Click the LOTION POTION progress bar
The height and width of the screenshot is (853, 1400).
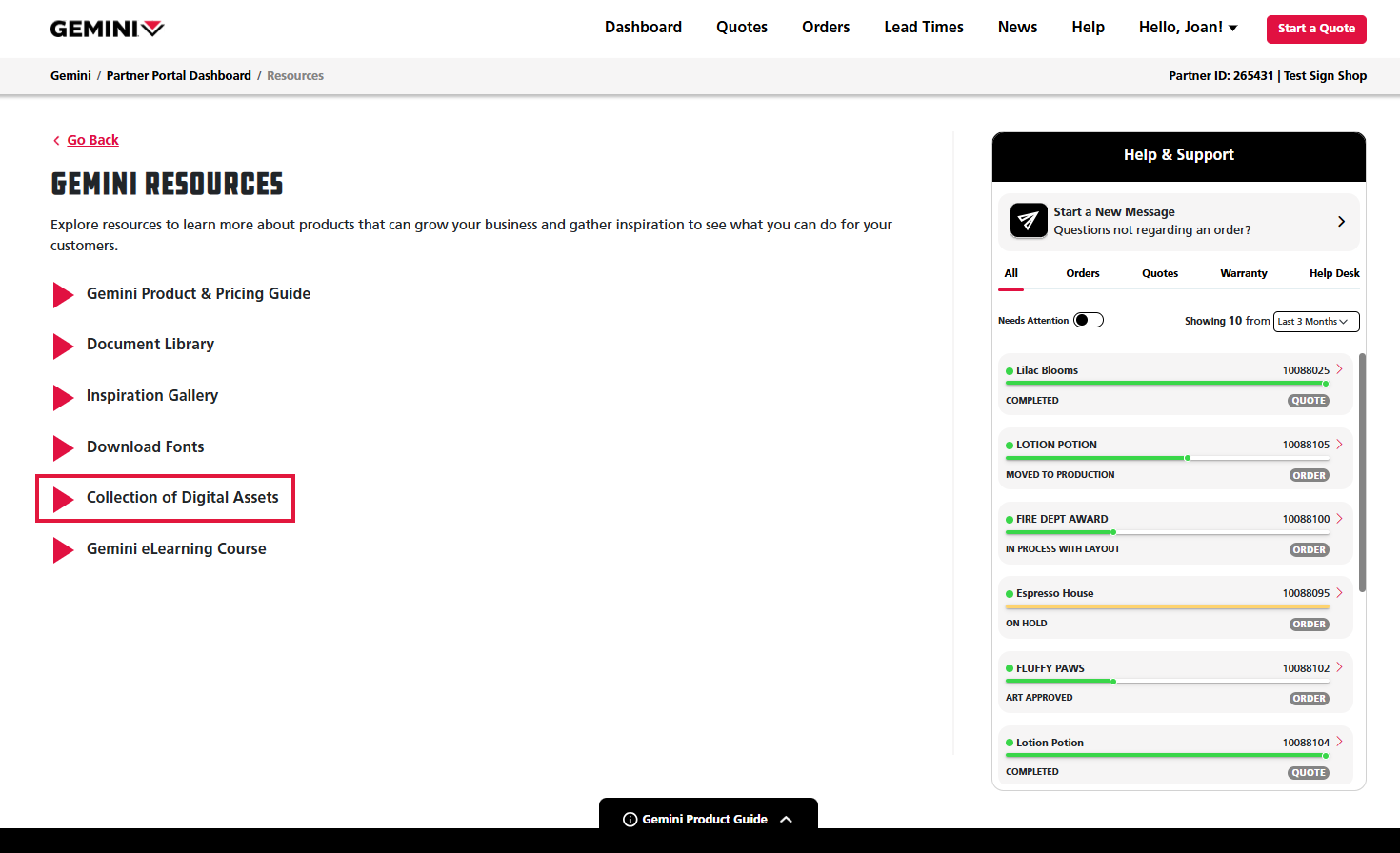(x=1167, y=458)
